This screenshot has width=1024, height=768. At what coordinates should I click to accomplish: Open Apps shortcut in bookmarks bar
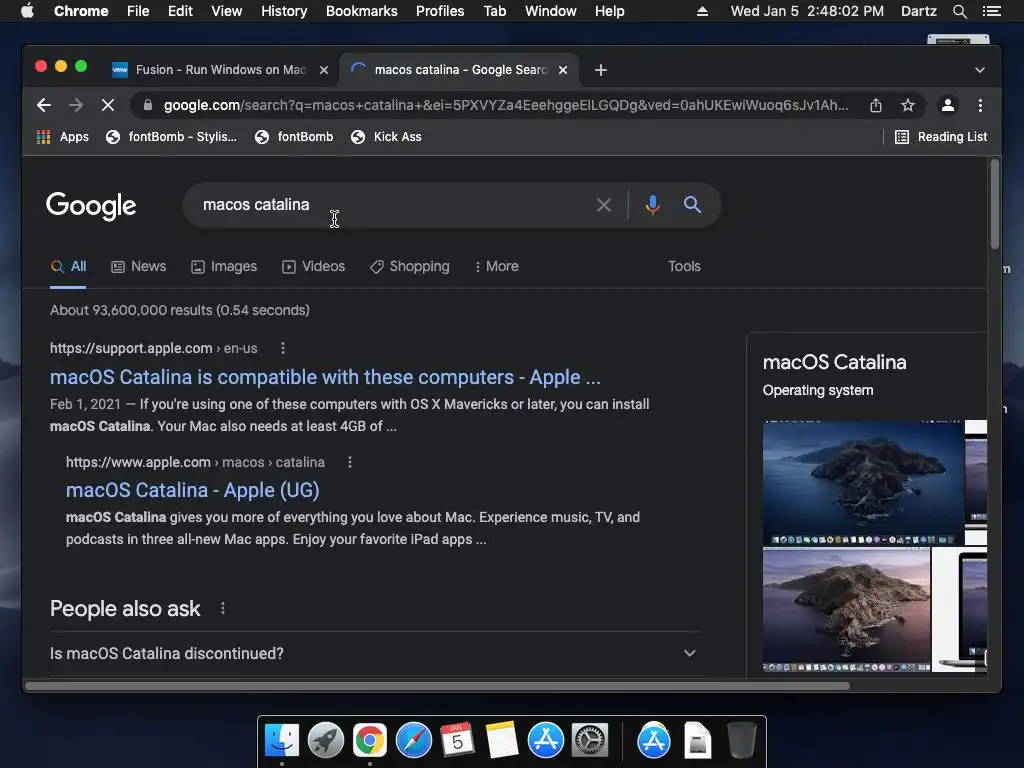[63, 136]
